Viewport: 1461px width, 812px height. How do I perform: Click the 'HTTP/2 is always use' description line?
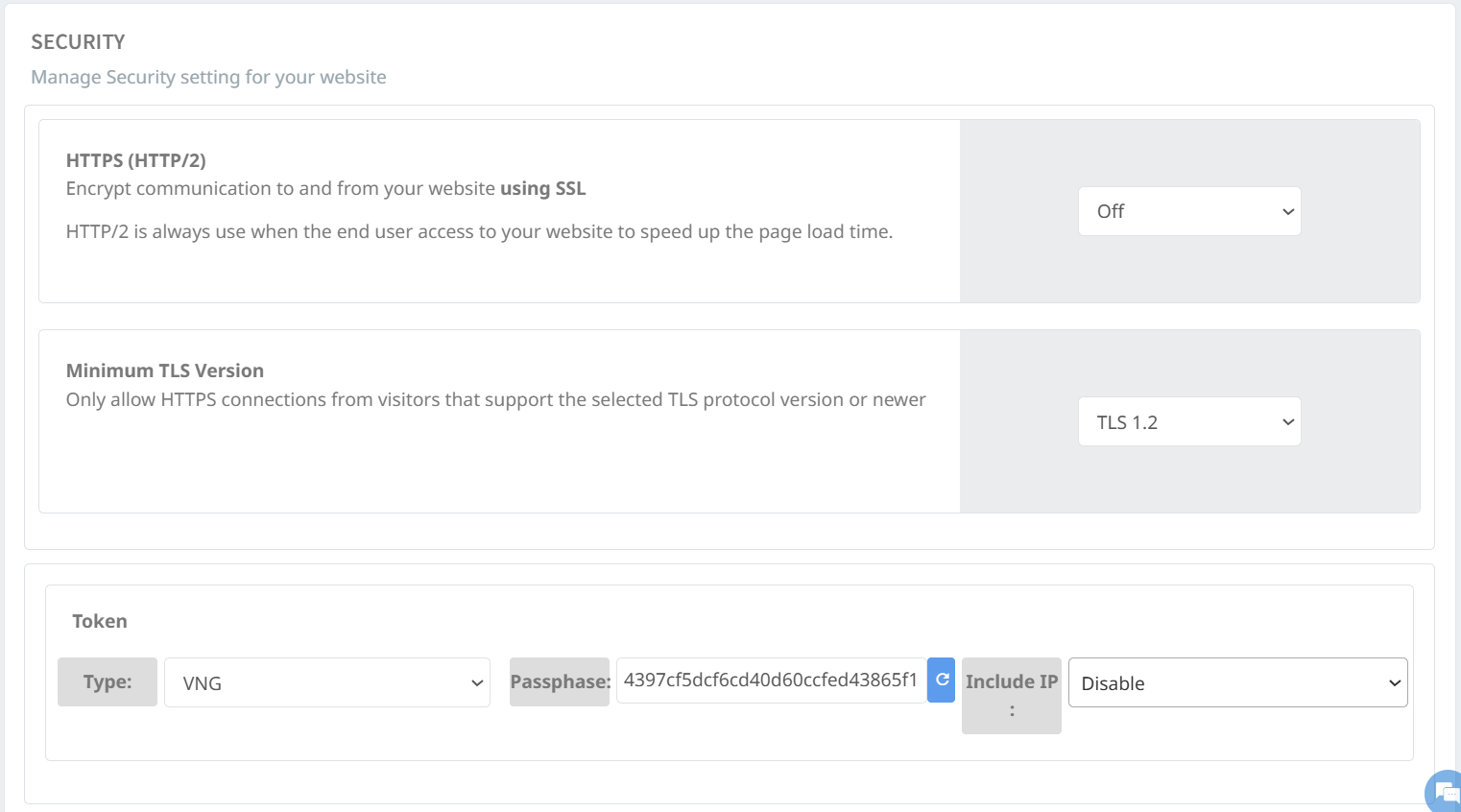pyautogui.click(x=479, y=231)
